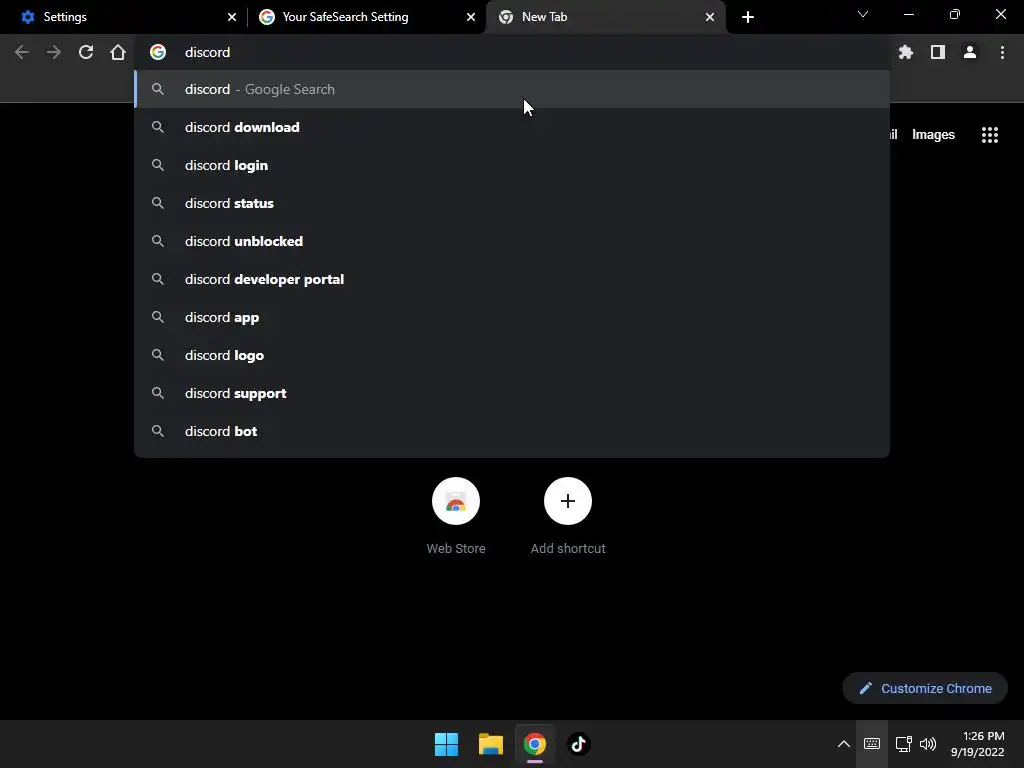Screen dimensions: 1024x768
Task: Open File Explorer from the taskbar
Action: click(490, 744)
